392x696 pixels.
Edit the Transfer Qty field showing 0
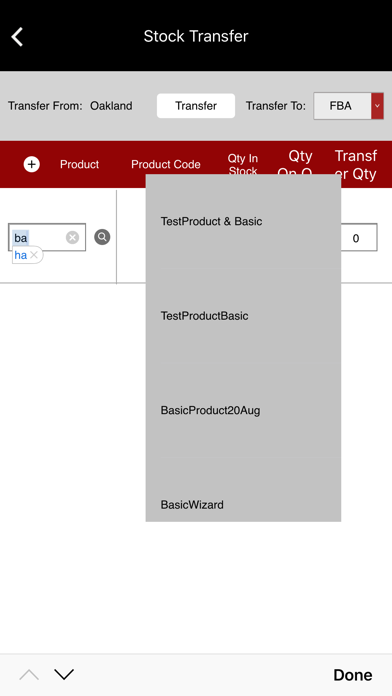pyautogui.click(x=356, y=238)
